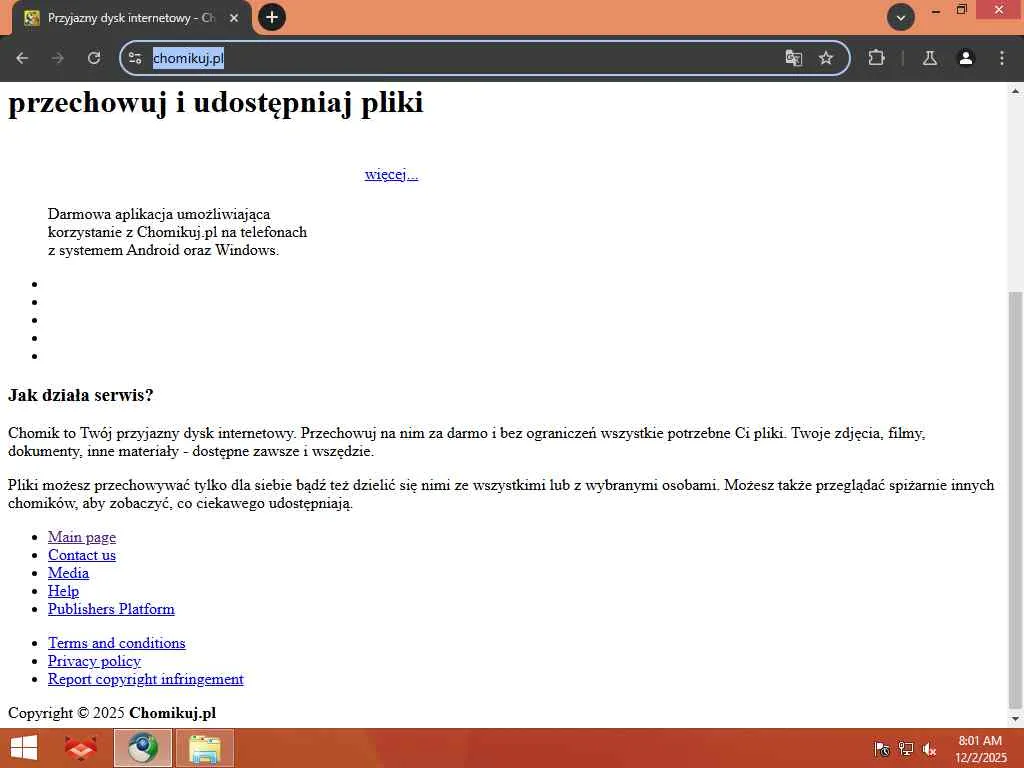The width and height of the screenshot is (1024, 768).
Task: Open the Media link
Action: click(x=69, y=573)
